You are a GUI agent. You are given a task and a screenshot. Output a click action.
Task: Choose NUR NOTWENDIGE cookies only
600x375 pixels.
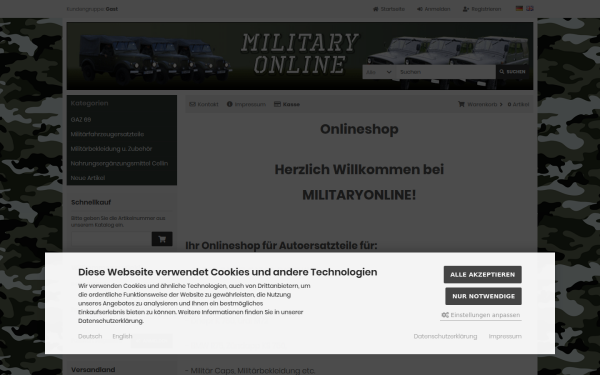[x=483, y=296]
